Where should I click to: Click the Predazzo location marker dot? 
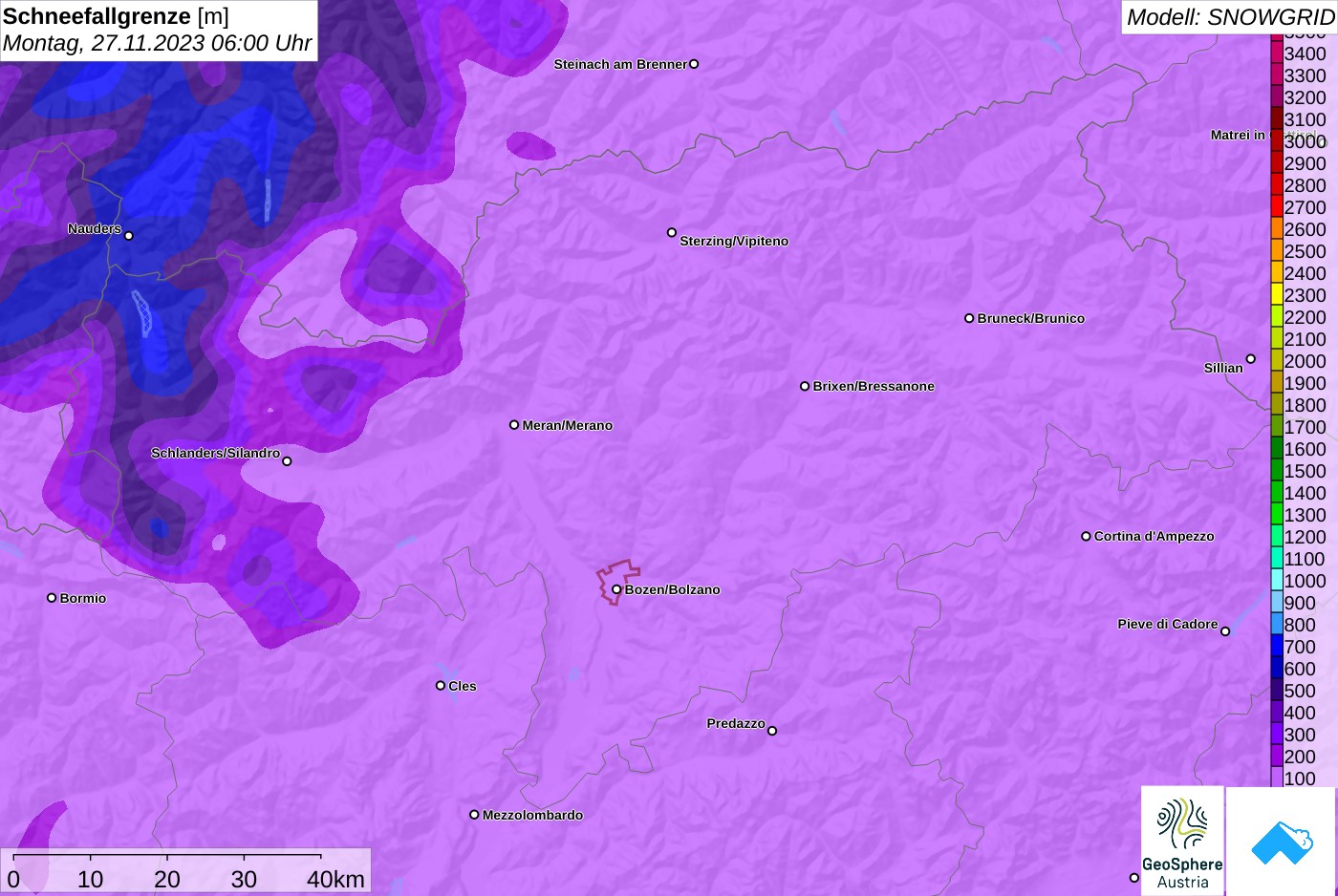pos(772,731)
